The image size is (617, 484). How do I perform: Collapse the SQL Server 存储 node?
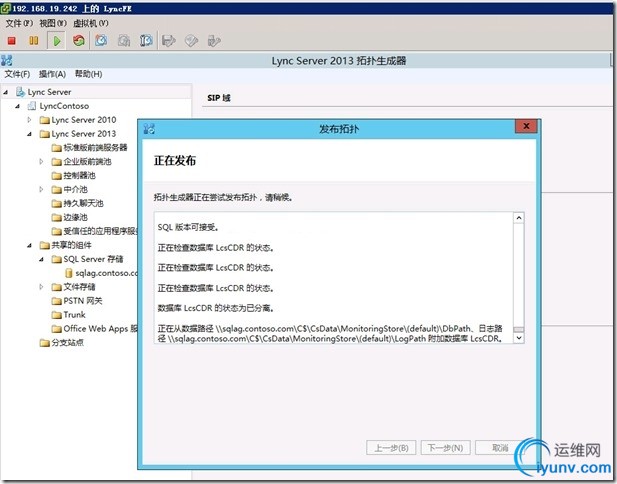point(41,259)
